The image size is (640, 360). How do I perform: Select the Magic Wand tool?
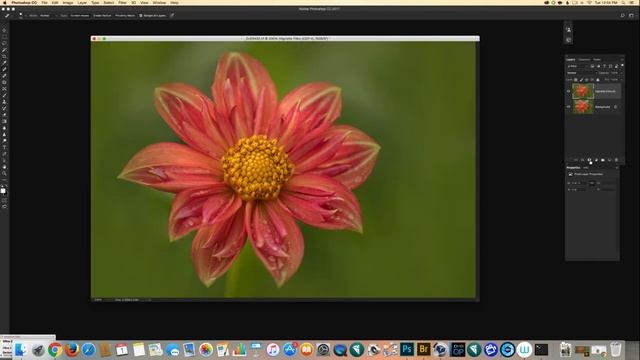pyautogui.click(x=4, y=50)
